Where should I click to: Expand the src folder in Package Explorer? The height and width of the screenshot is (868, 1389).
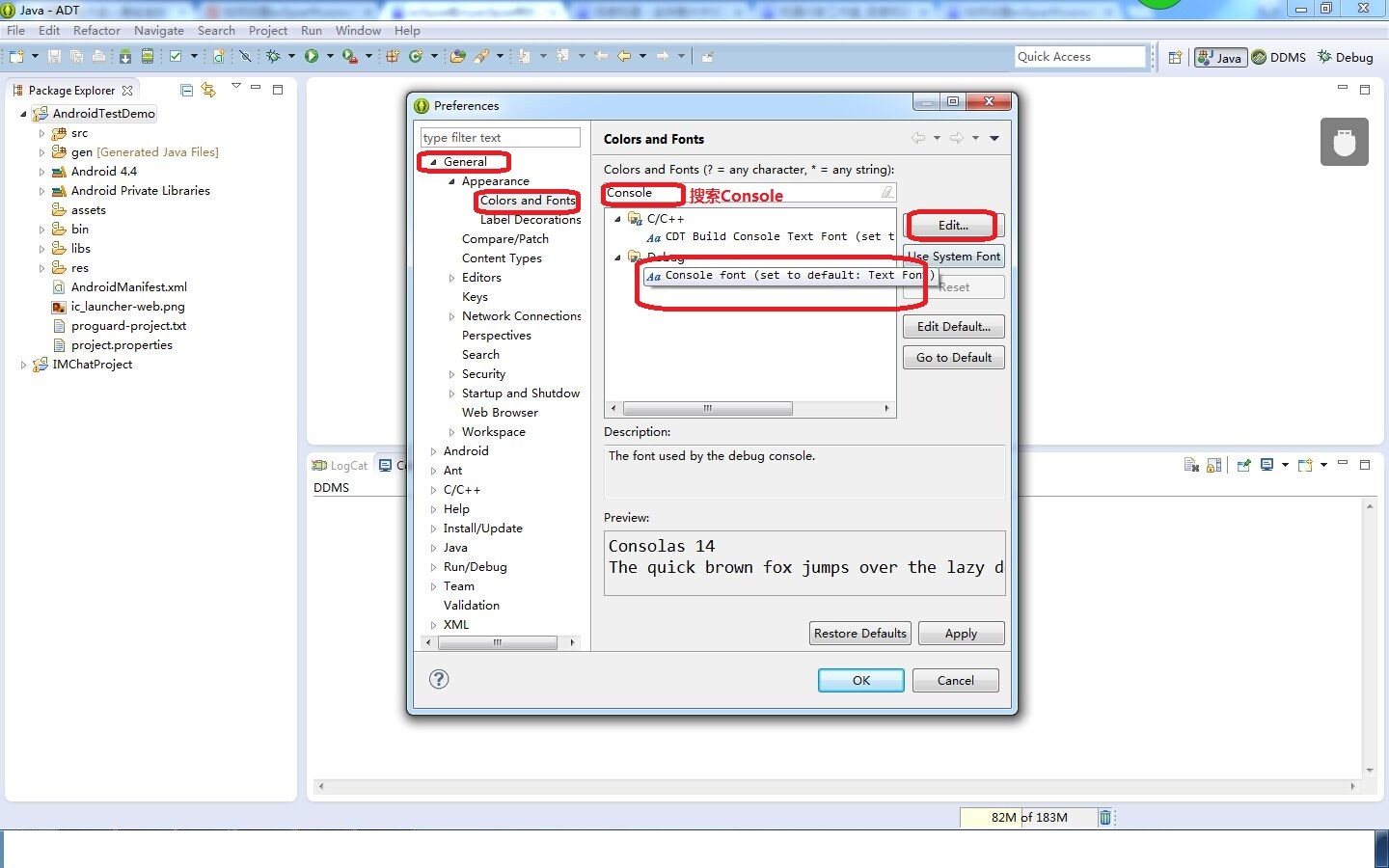click(x=41, y=133)
